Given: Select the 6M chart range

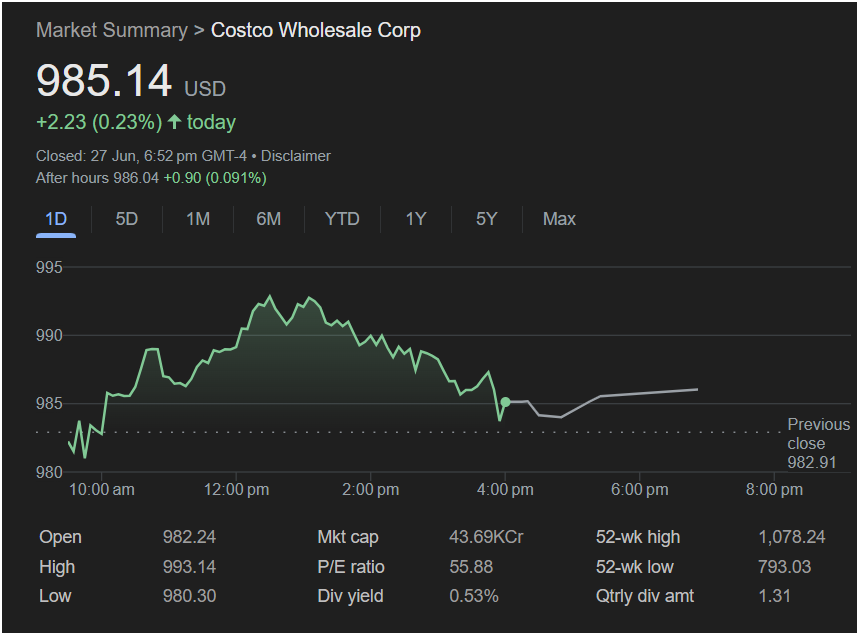Looking at the screenshot, I should click(x=268, y=219).
